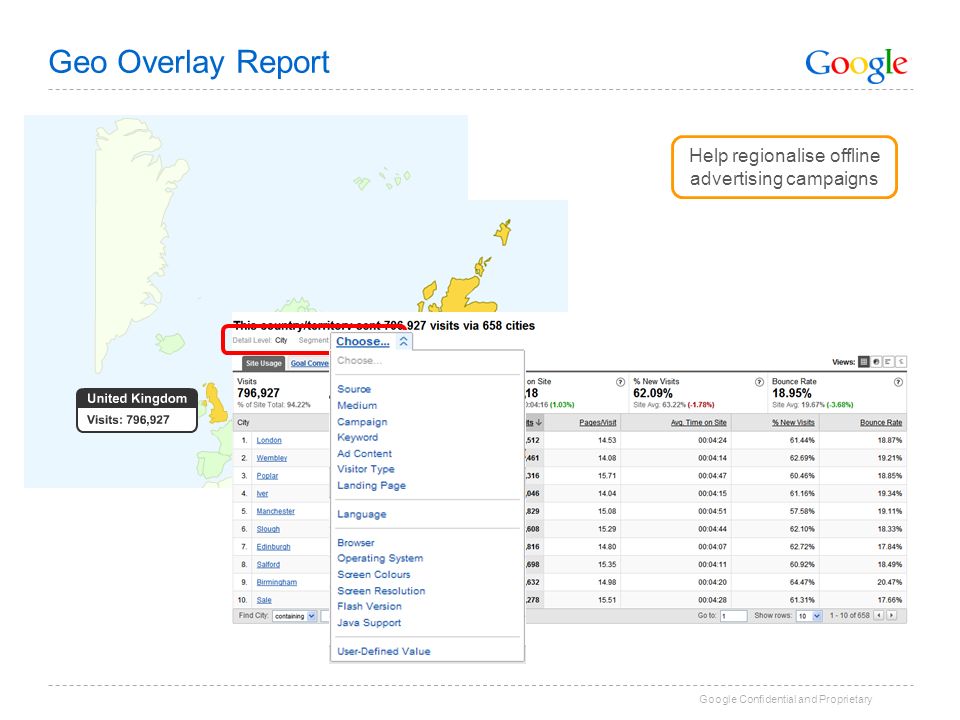
Task: Open help icon beside 'on Site' metric
Action: (620, 381)
